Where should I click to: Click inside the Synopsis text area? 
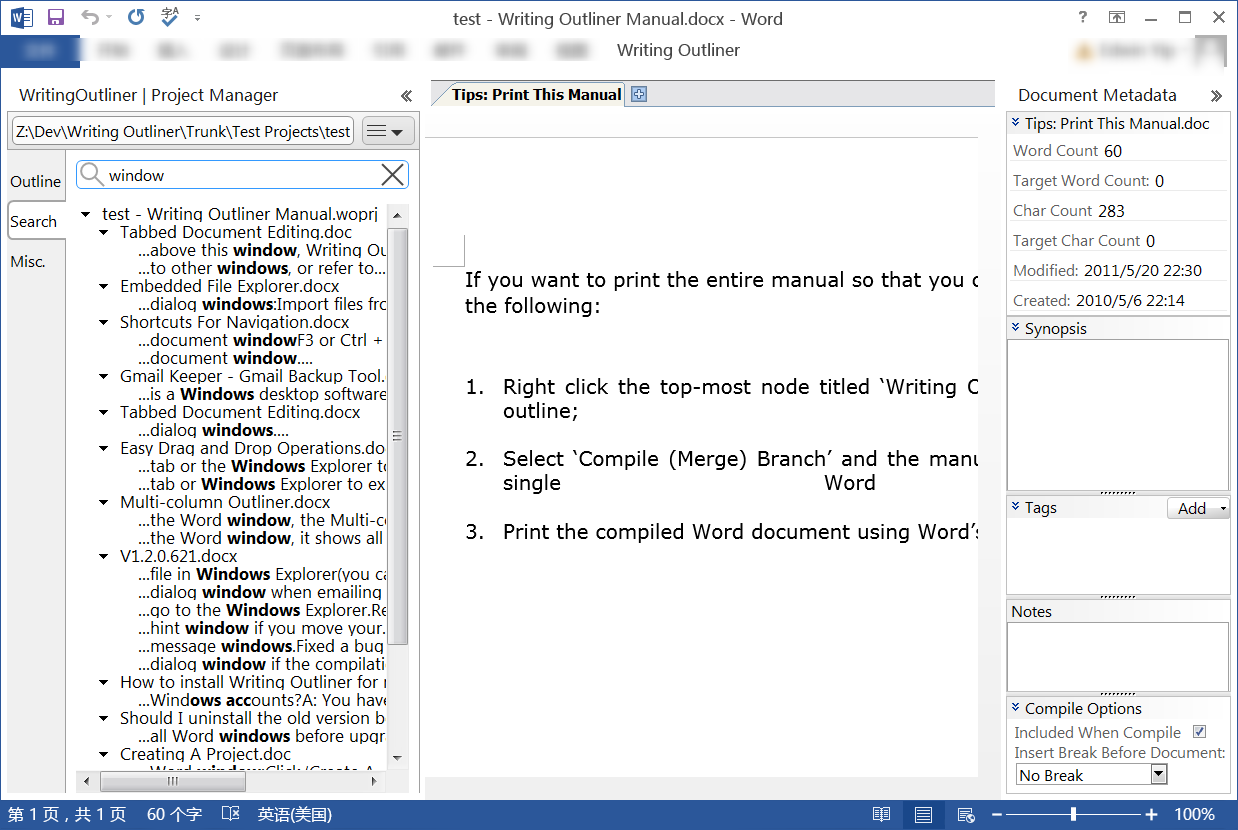(1117, 415)
